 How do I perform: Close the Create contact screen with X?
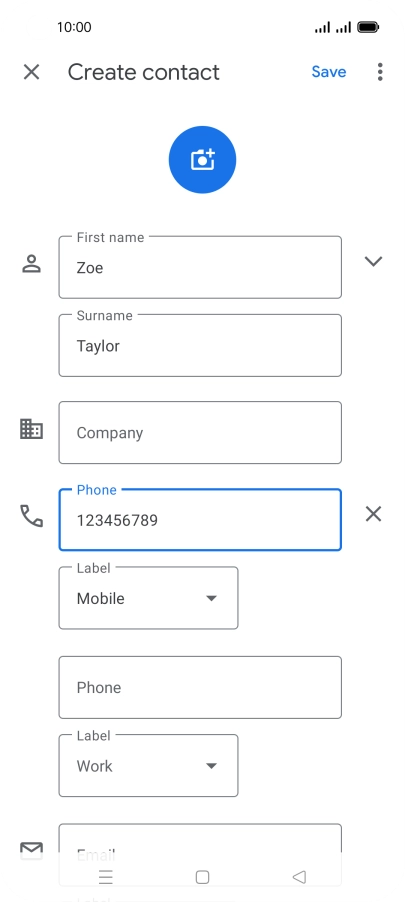[x=31, y=72]
